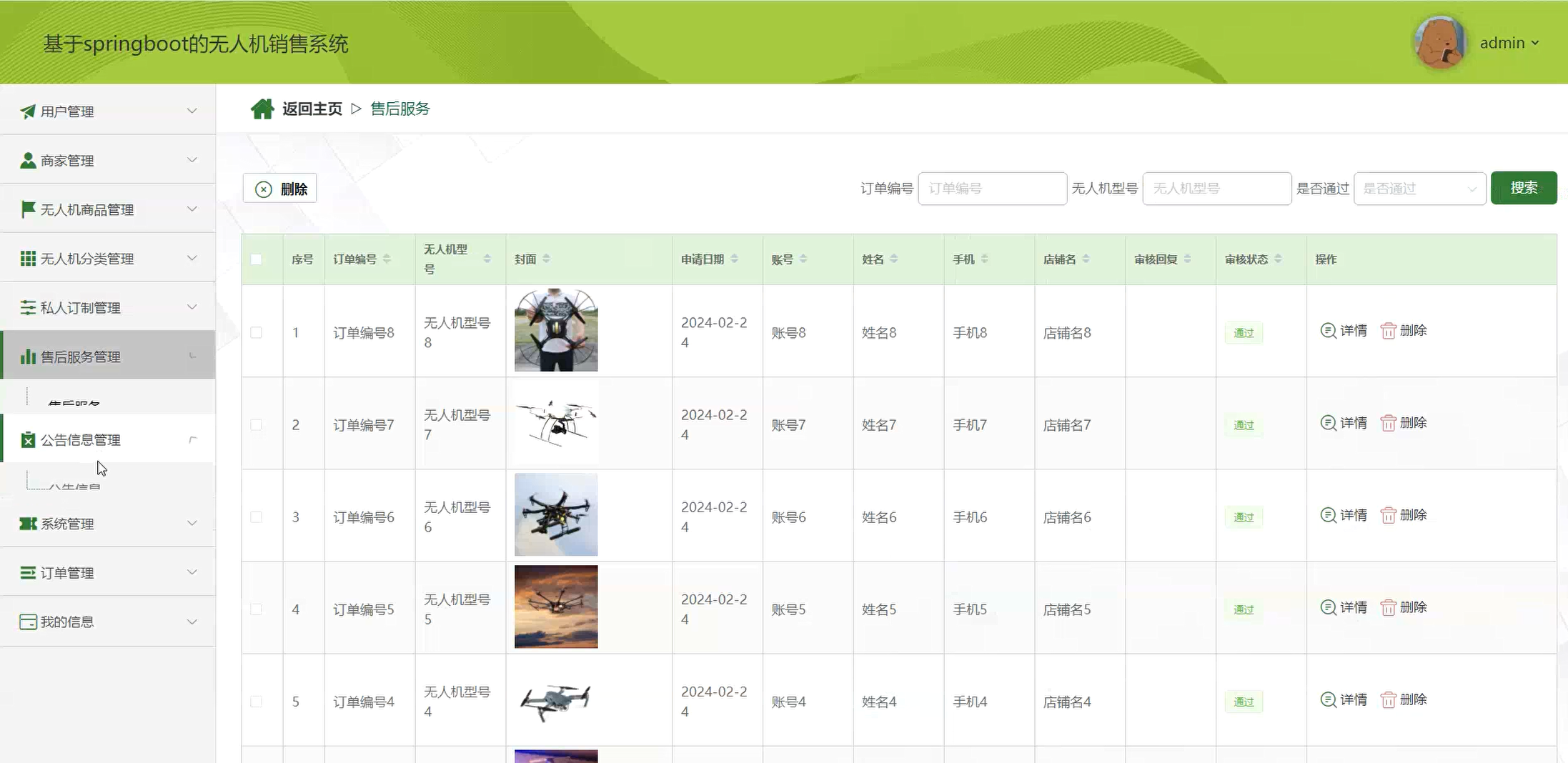Click the bar-chart icon of 售后服务管理
Viewport: 1568px width, 763px height.
pos(28,356)
